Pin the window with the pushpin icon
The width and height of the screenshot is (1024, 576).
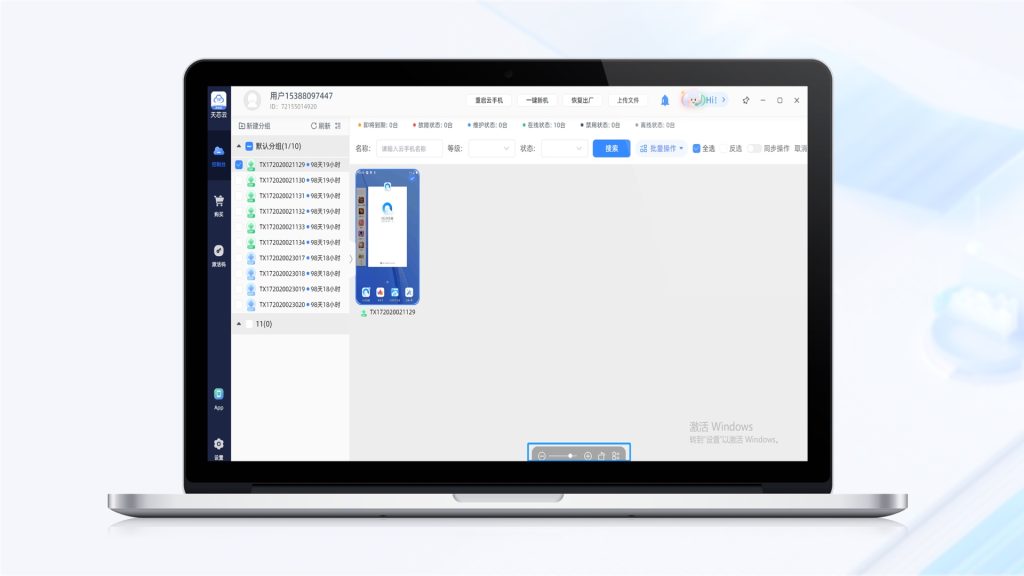(745, 100)
